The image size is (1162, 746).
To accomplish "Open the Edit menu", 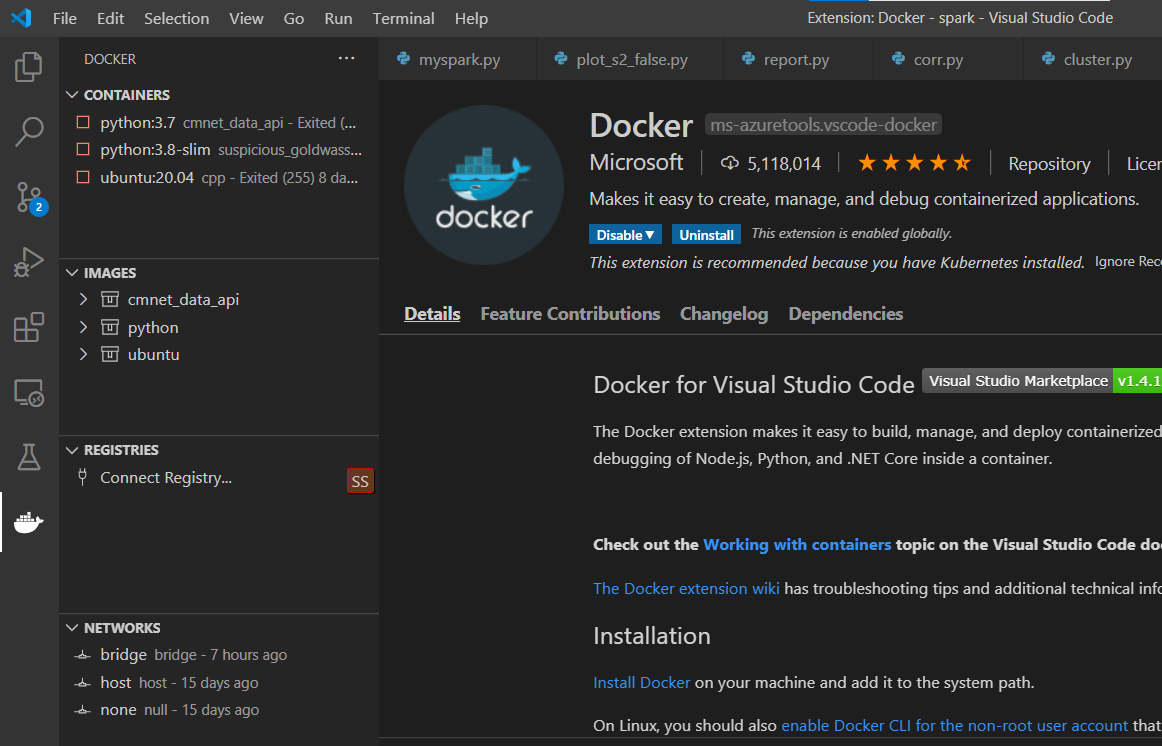I will click(x=110, y=19).
